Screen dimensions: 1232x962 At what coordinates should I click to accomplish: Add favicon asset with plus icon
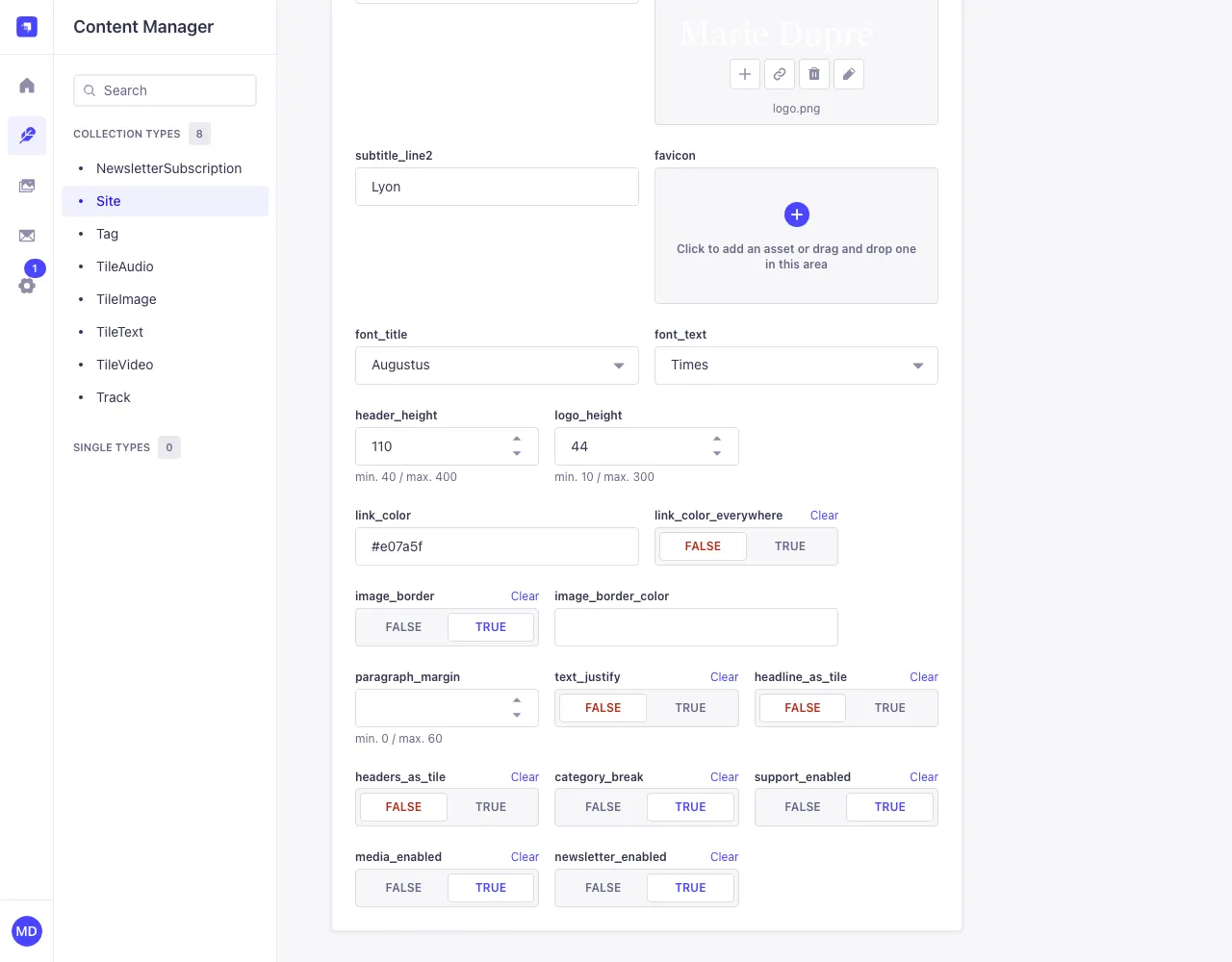click(x=797, y=215)
